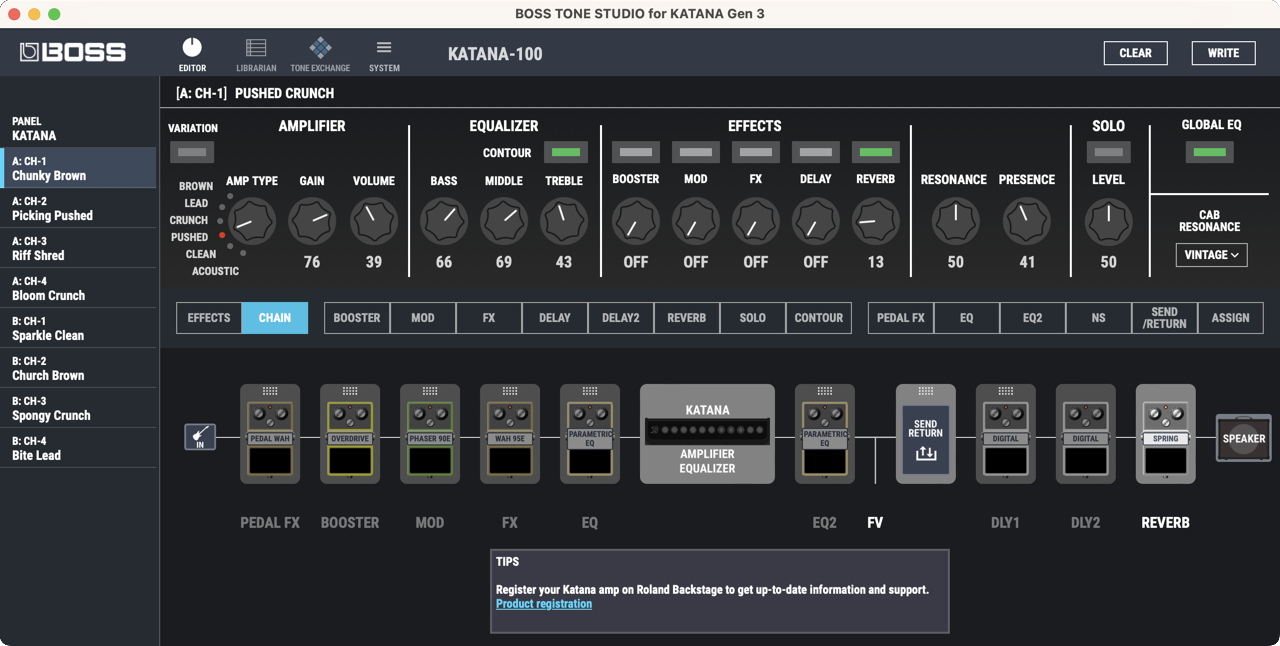This screenshot has width=1280, height=646.
Task: Follow the Product registration link
Action: (544, 604)
